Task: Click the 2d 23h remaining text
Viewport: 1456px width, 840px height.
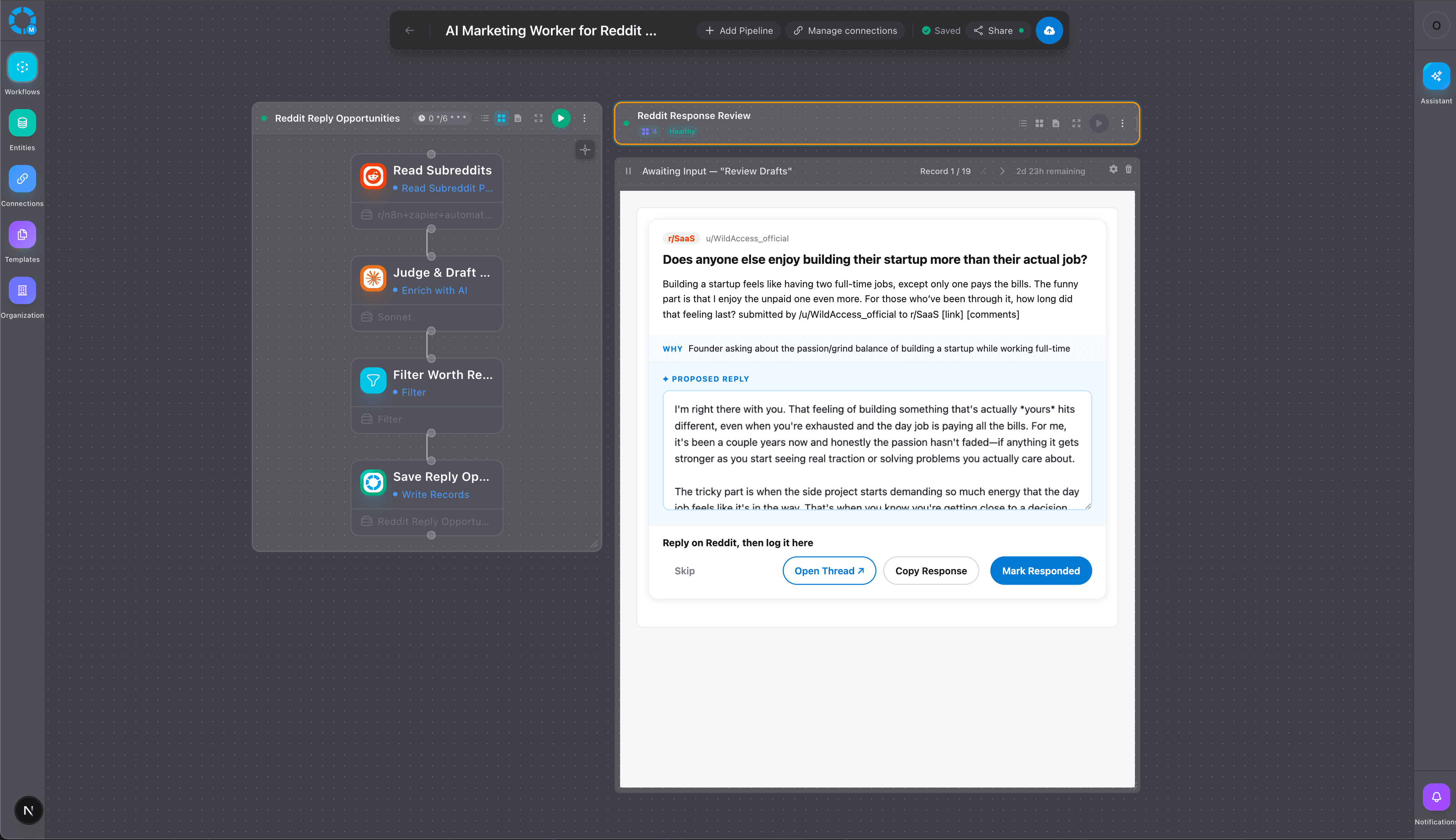Action: (1050, 171)
